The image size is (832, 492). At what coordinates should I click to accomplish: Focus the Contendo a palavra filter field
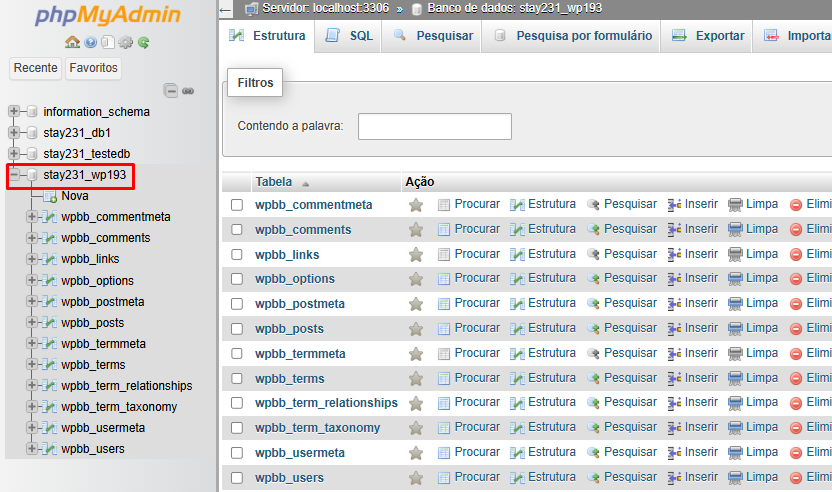pyautogui.click(x=435, y=126)
